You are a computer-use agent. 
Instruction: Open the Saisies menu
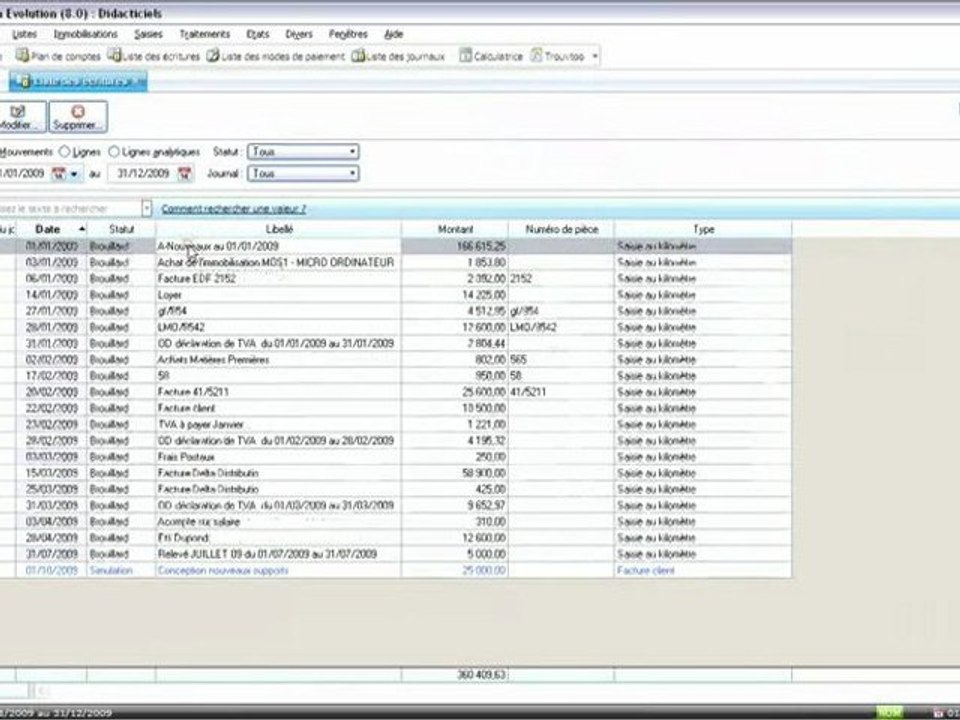(x=148, y=34)
